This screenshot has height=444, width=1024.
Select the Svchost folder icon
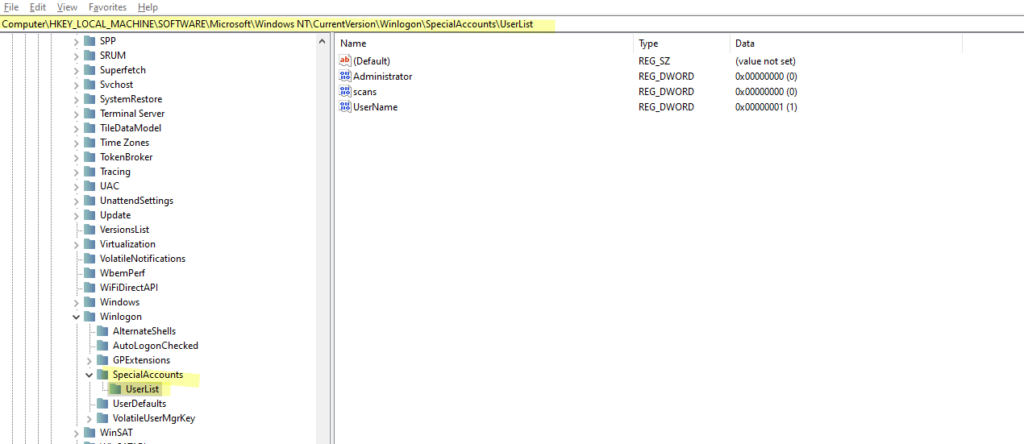[89, 85]
